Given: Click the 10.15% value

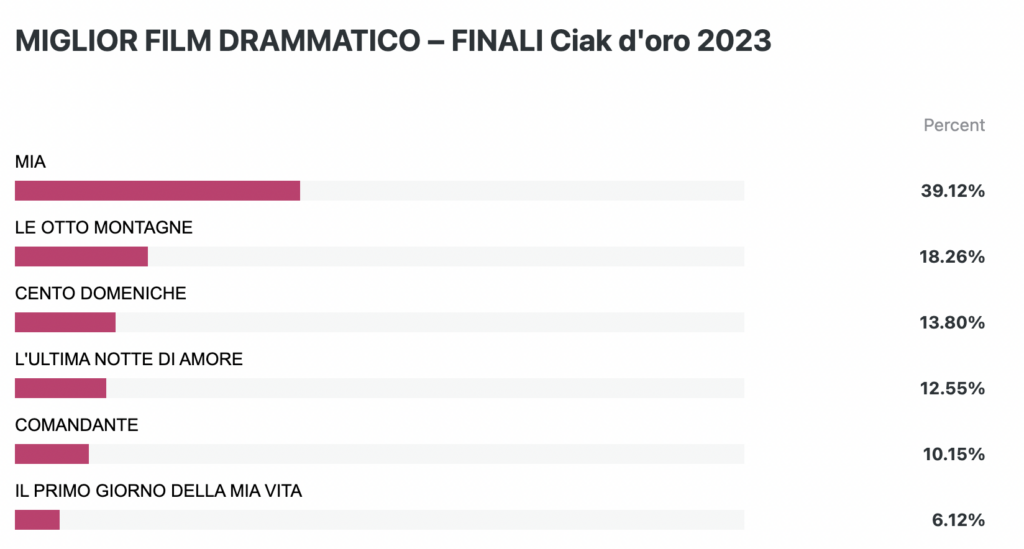Looking at the screenshot, I should point(953,455).
